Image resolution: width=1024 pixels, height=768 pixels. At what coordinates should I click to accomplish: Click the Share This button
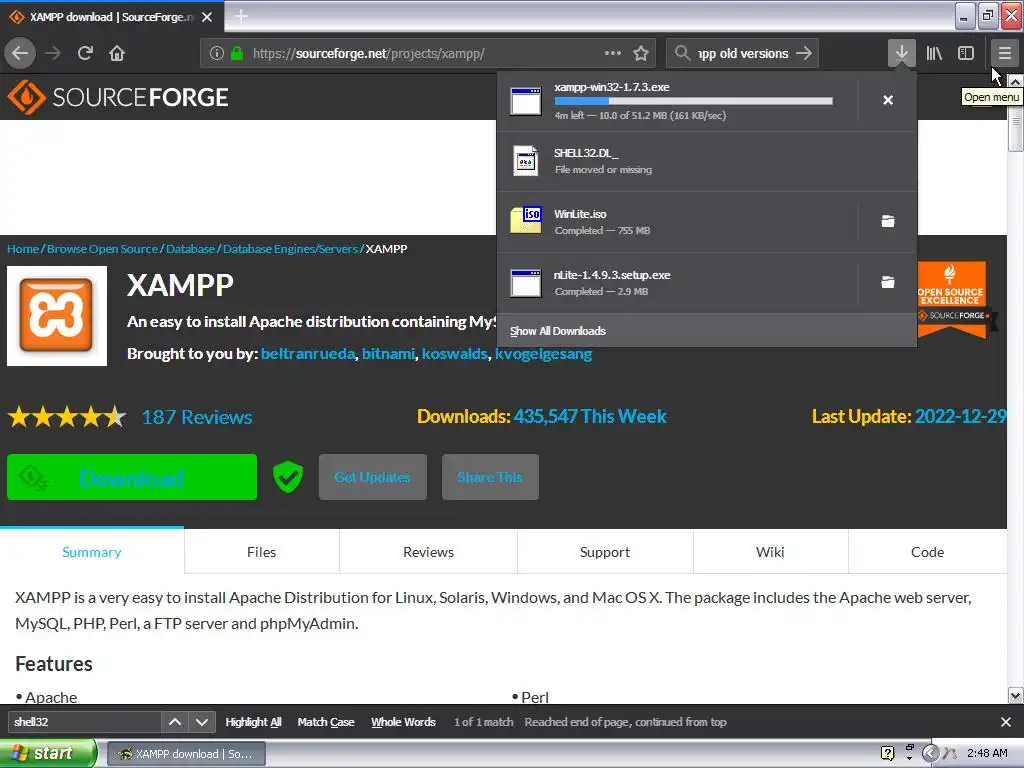tap(490, 477)
